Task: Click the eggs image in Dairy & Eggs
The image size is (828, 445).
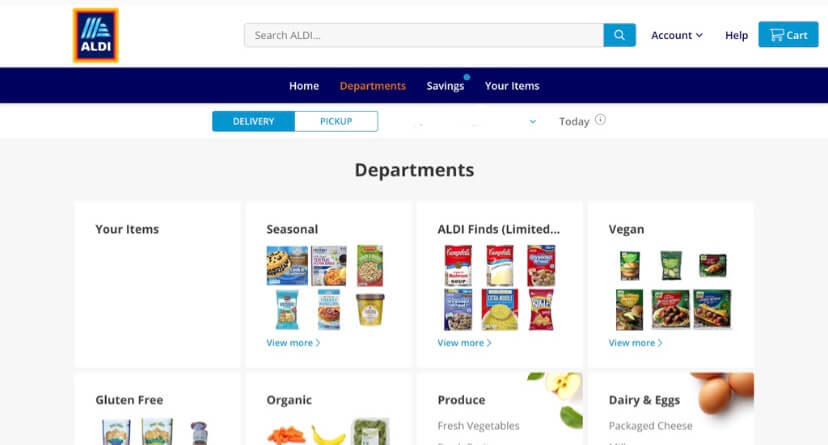Action: tap(723, 393)
